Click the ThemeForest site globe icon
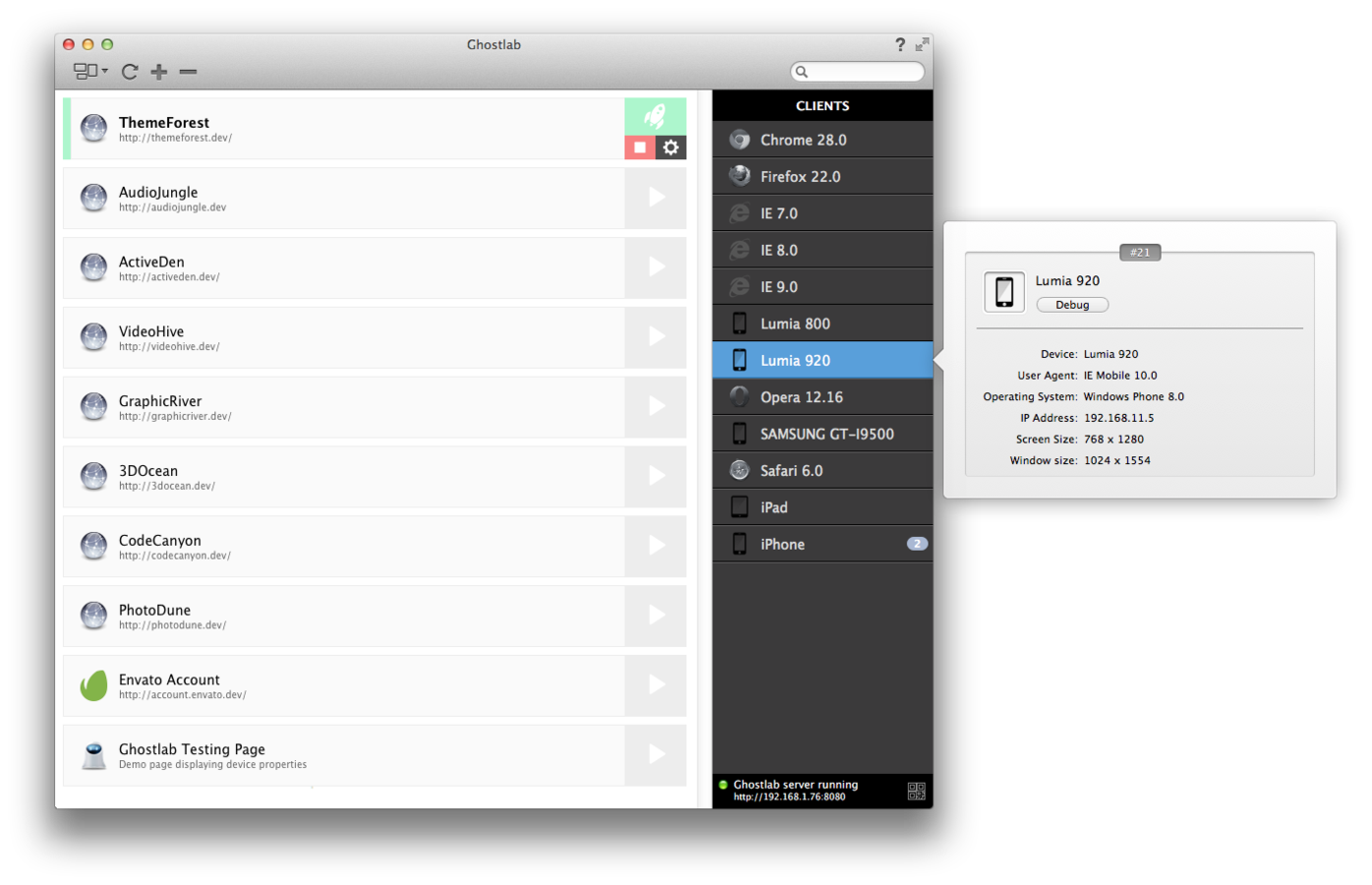The height and width of the screenshot is (885, 1372). tap(93, 128)
